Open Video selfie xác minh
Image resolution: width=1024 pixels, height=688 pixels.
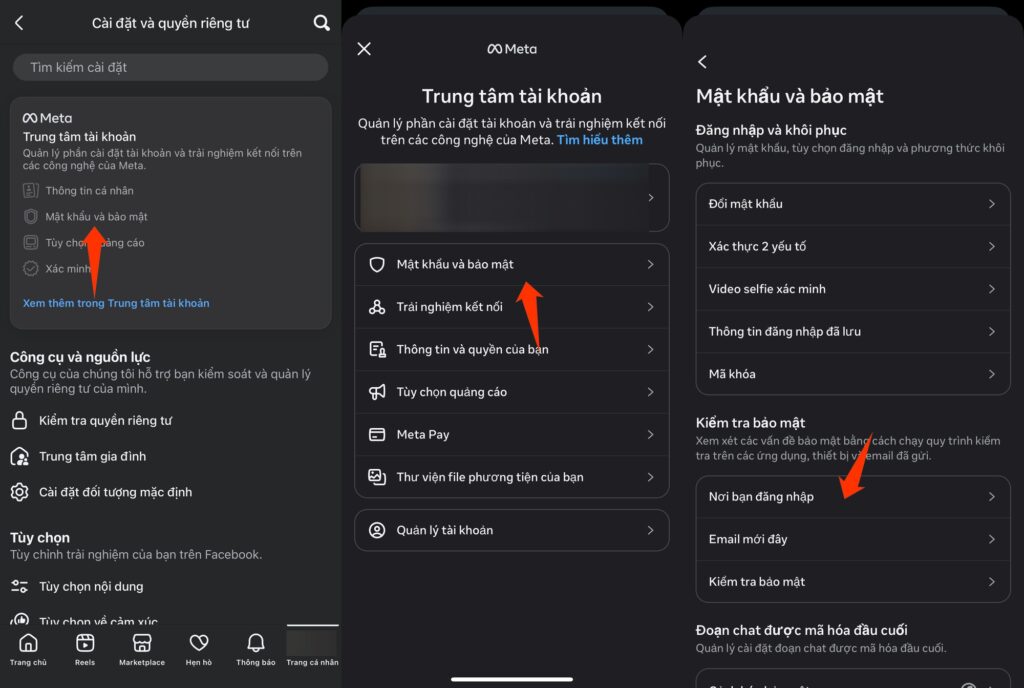(853, 289)
